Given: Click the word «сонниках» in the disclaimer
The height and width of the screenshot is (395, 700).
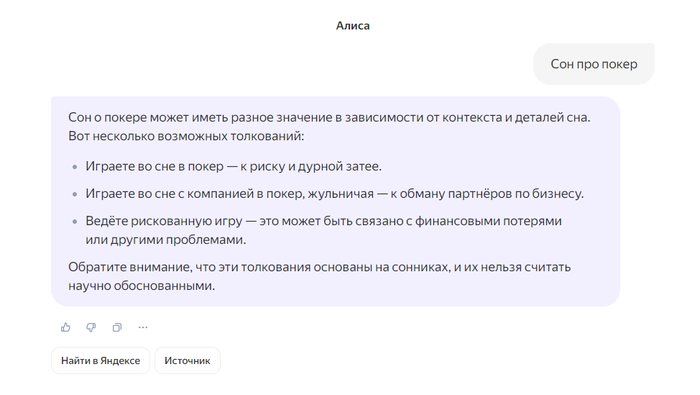Looking at the screenshot, I should tap(421, 267).
